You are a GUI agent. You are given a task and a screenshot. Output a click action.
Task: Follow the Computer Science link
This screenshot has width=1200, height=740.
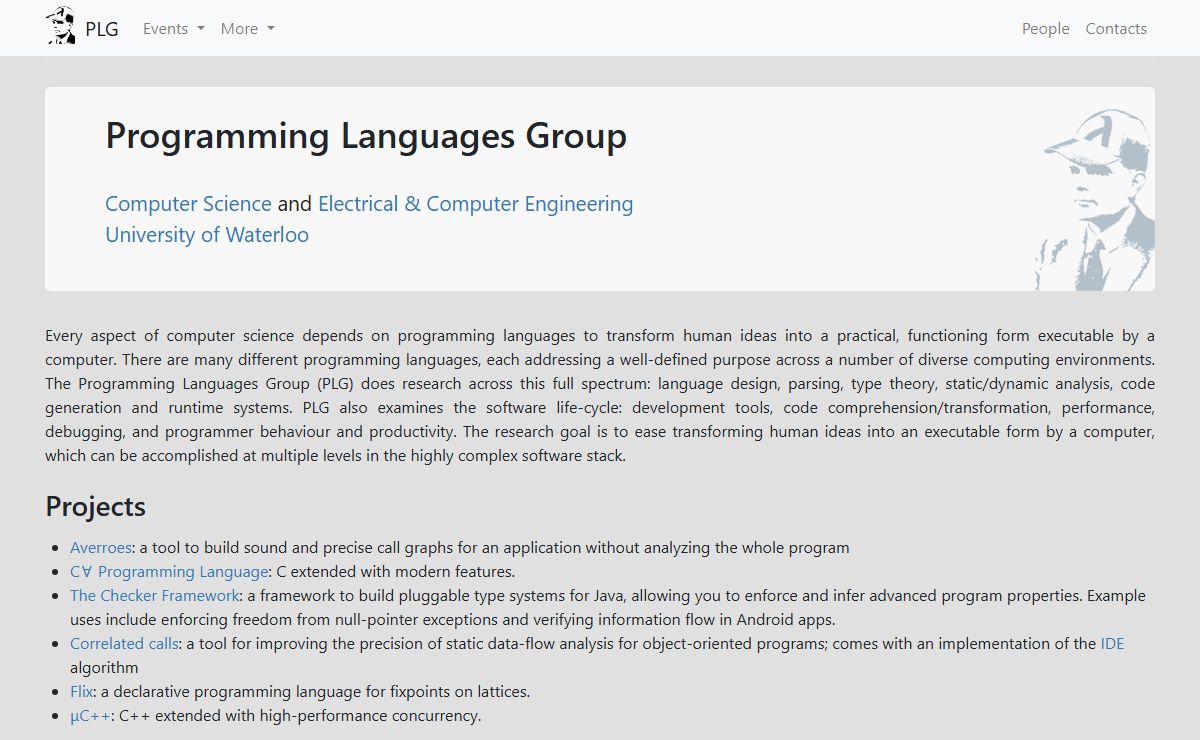(188, 204)
